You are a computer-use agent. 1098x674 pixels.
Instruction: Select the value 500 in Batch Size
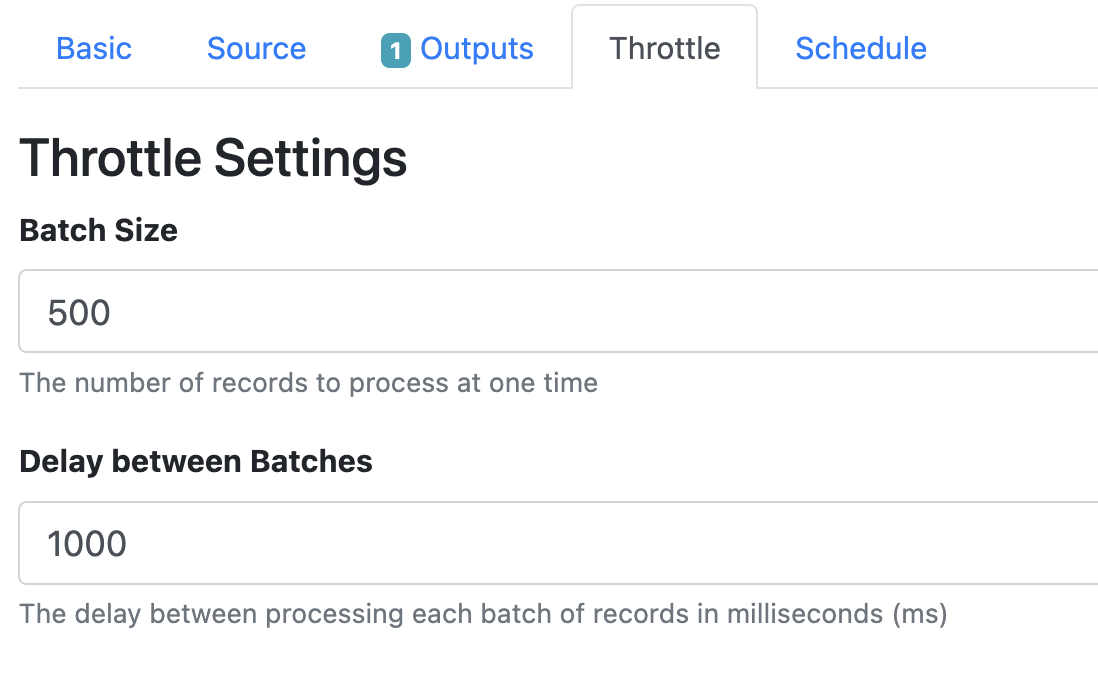(78, 311)
